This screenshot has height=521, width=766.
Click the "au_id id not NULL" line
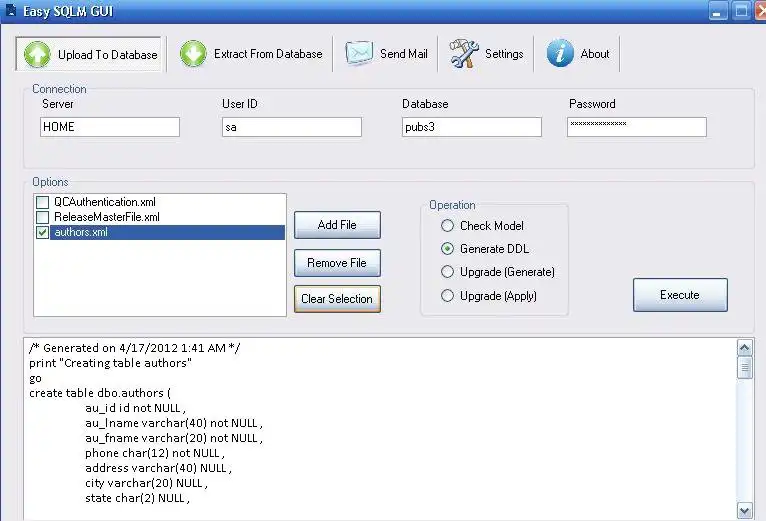click(135, 408)
